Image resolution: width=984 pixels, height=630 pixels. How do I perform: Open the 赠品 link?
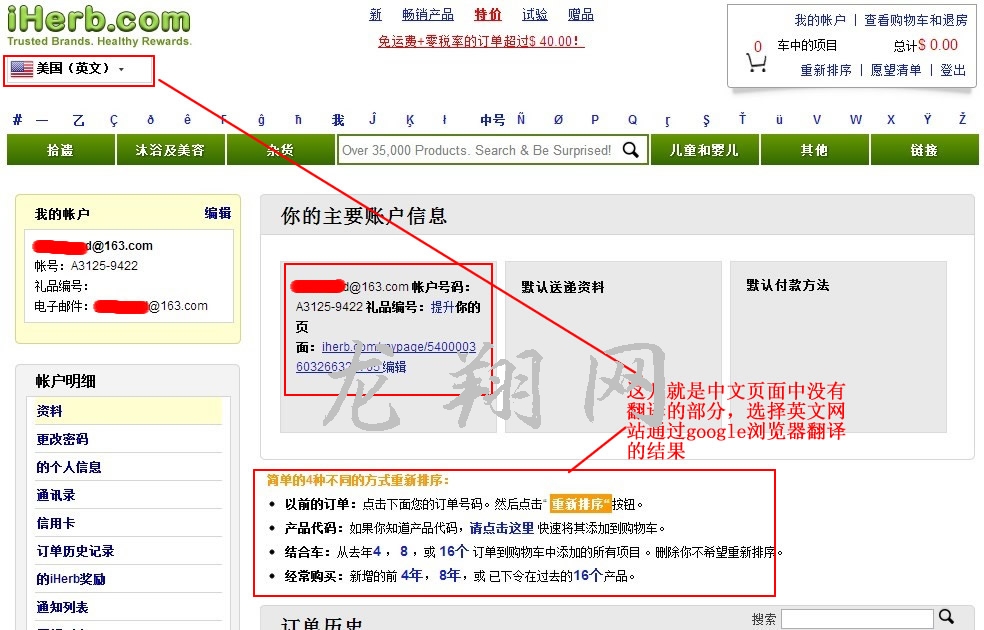tap(580, 14)
